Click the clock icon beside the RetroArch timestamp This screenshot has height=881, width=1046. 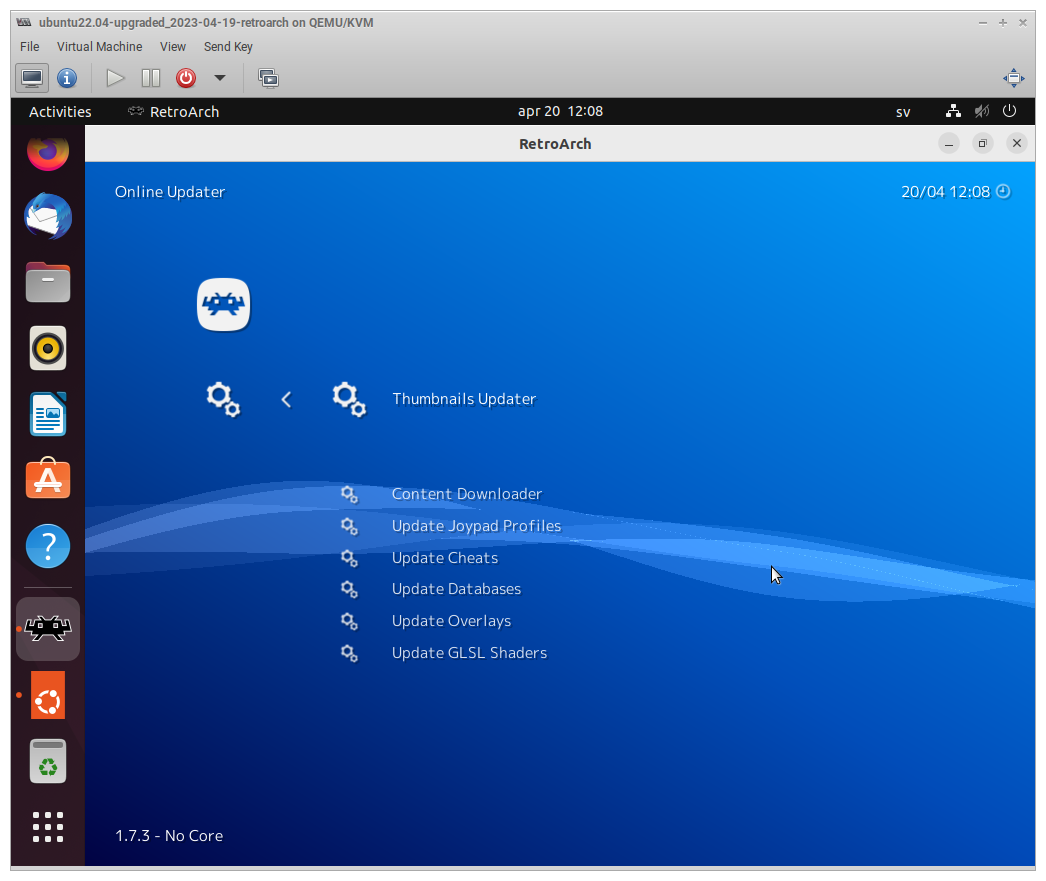[x=1002, y=191]
